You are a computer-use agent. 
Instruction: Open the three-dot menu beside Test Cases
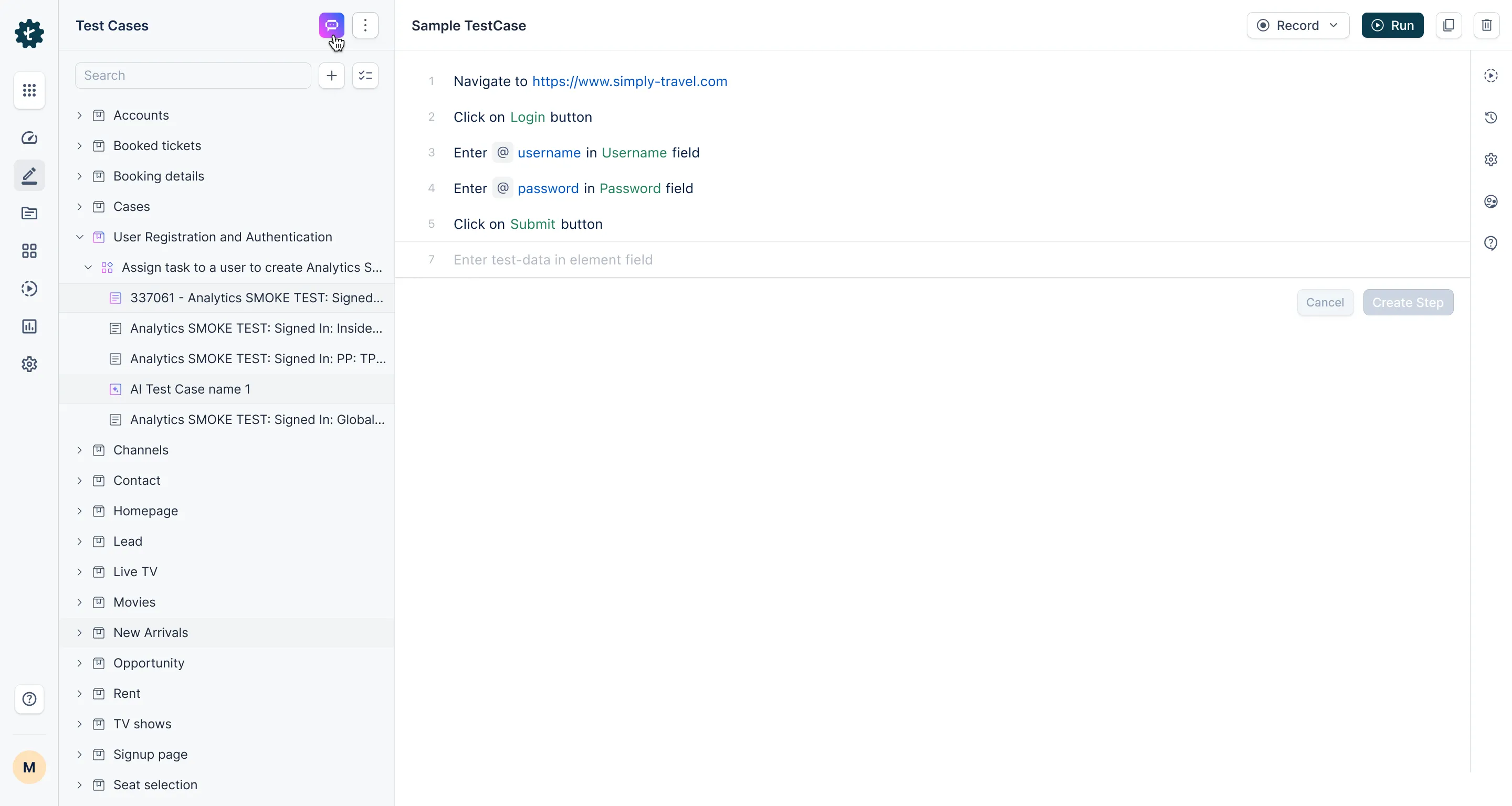tap(365, 25)
